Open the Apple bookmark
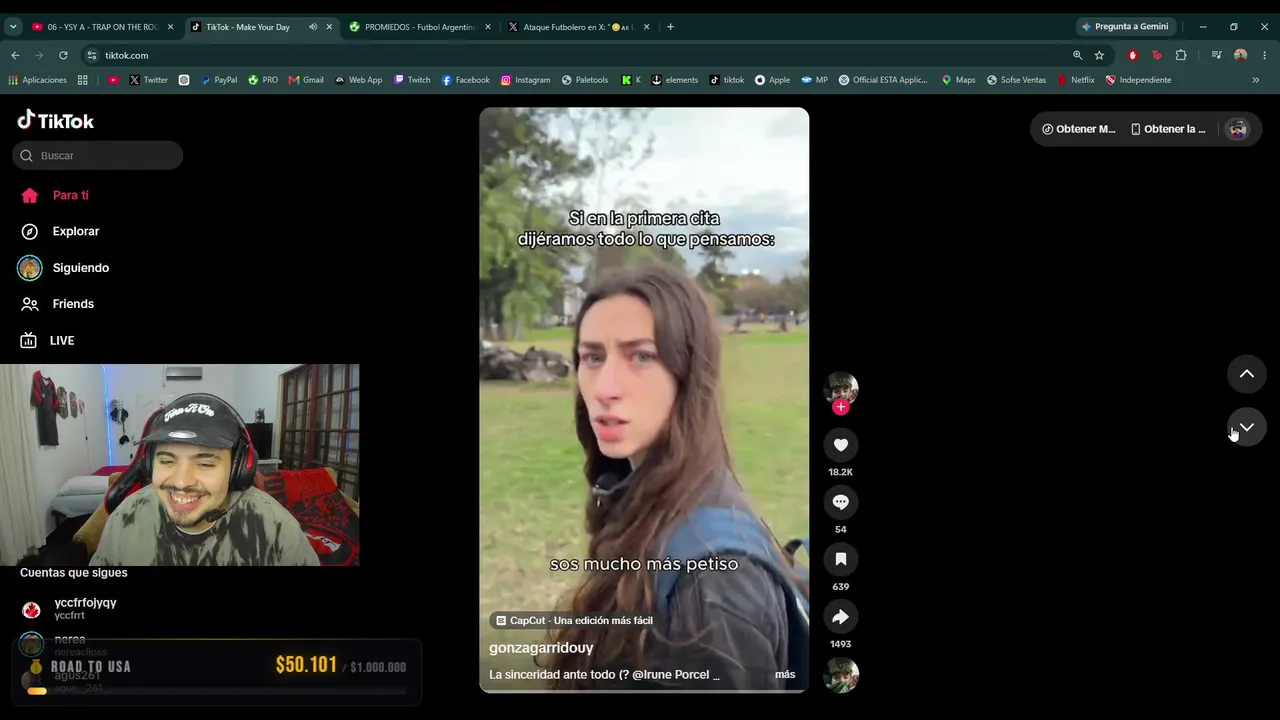The width and height of the screenshot is (1280, 720). (x=772, y=80)
